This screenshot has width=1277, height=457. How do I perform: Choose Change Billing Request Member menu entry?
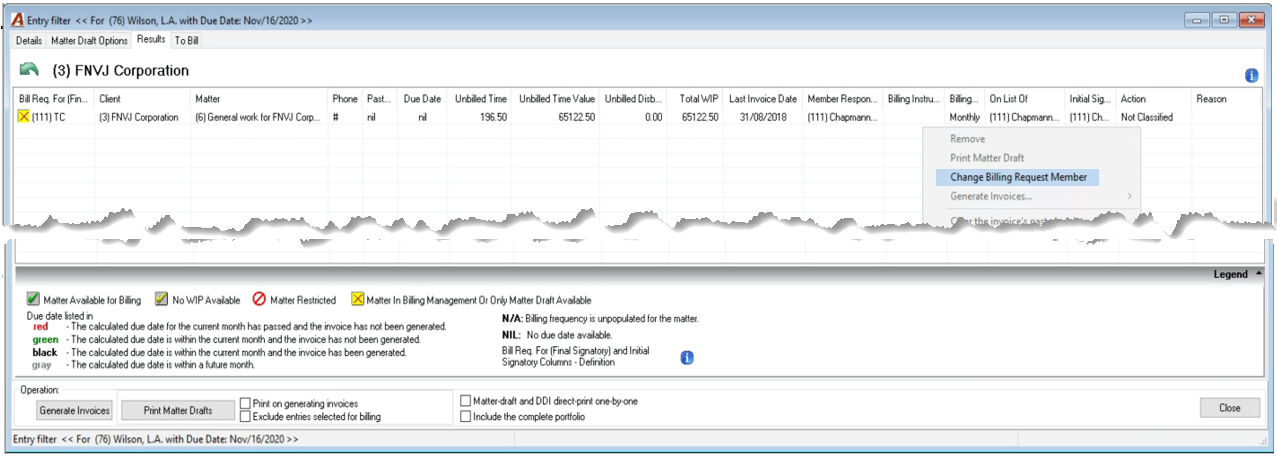click(1017, 177)
